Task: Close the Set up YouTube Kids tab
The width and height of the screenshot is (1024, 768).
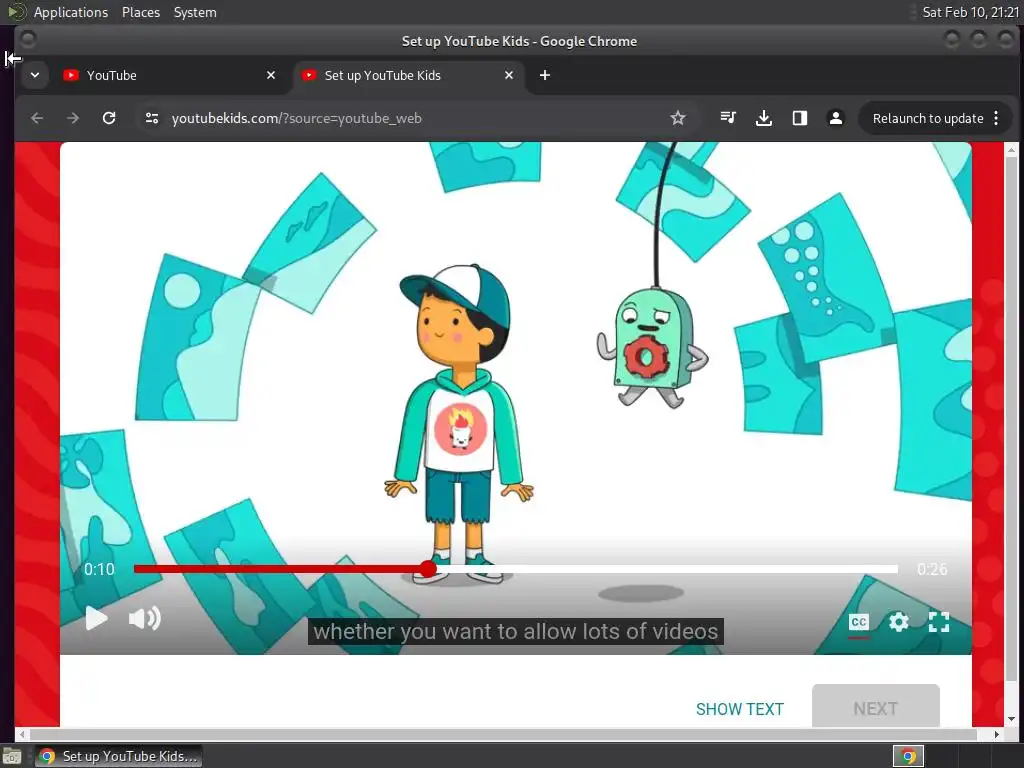Action: (509, 75)
